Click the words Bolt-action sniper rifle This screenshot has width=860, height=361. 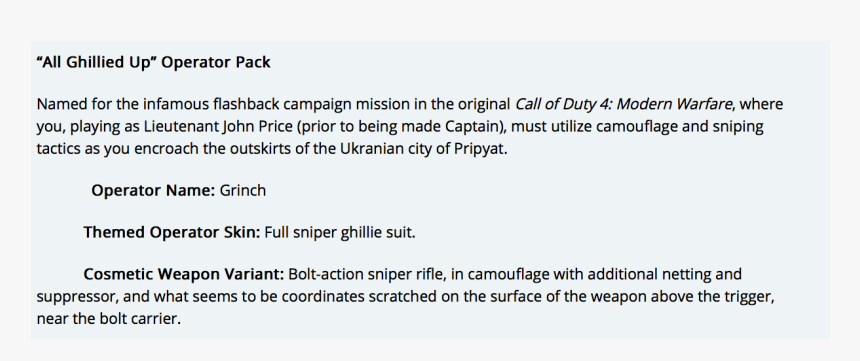click(365, 274)
